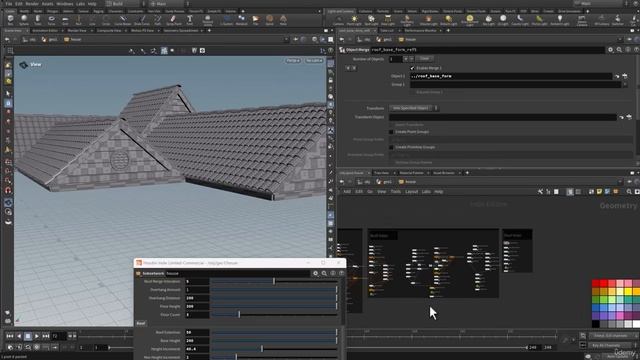Click the search icon in floating Subnetwork window
Screen dimensions: 640x360
click(x=324, y=273)
